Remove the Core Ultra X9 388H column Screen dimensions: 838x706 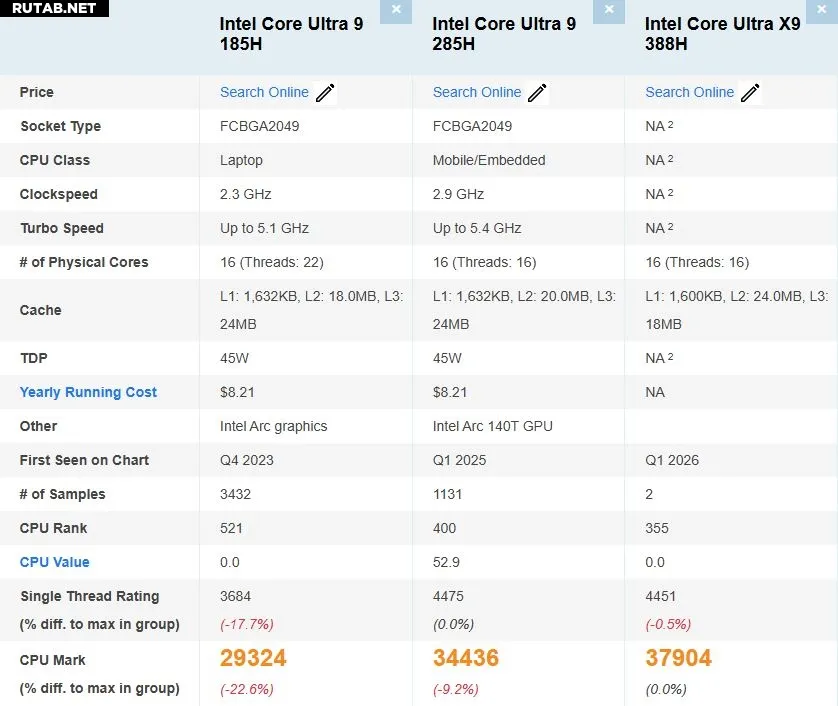tap(821, 10)
